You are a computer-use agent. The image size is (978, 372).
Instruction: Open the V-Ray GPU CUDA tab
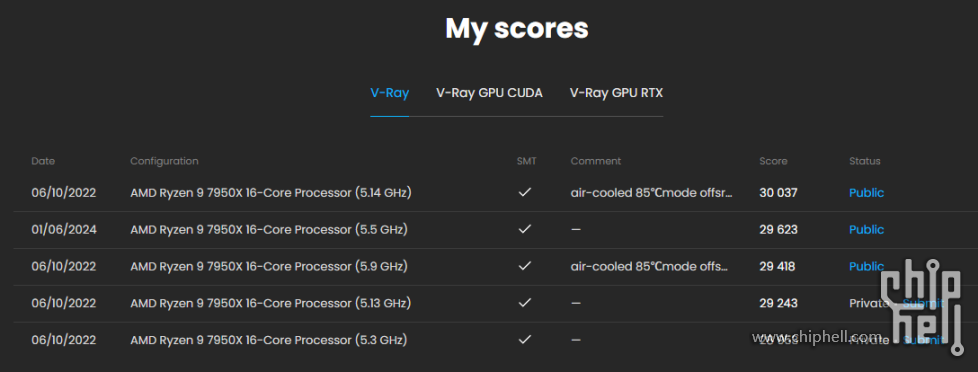(x=489, y=93)
